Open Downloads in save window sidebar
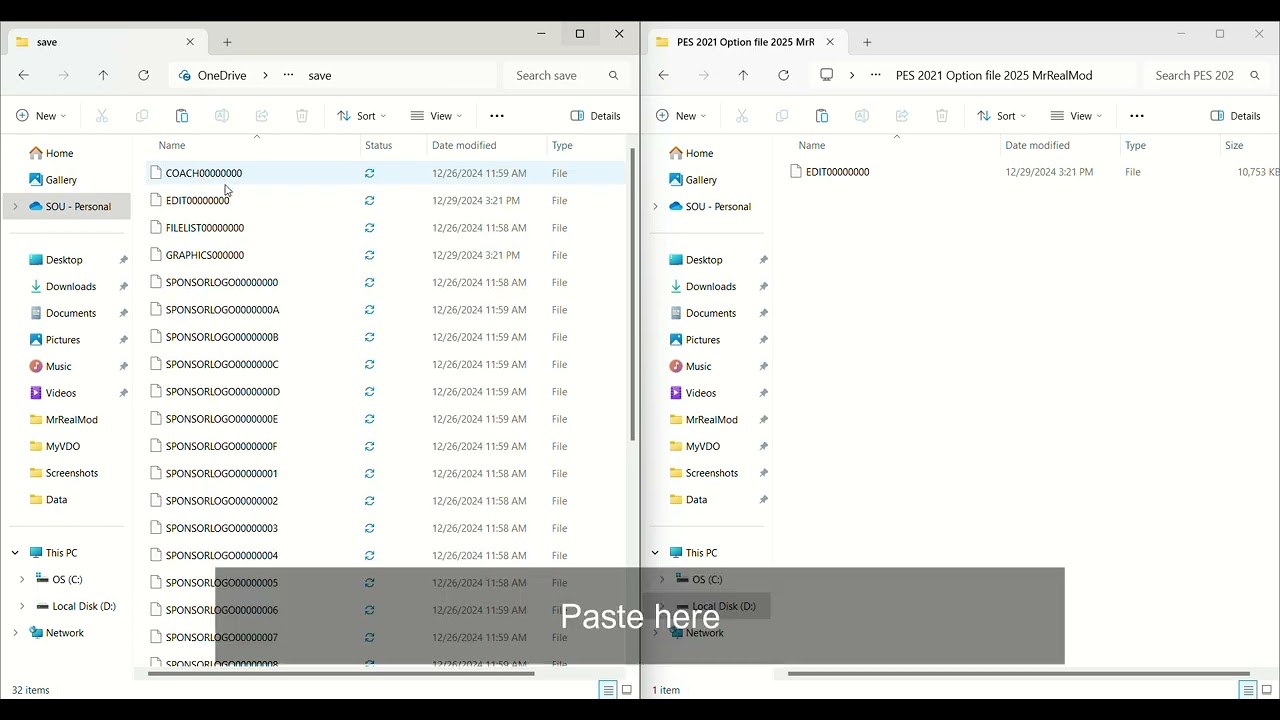 click(71, 287)
